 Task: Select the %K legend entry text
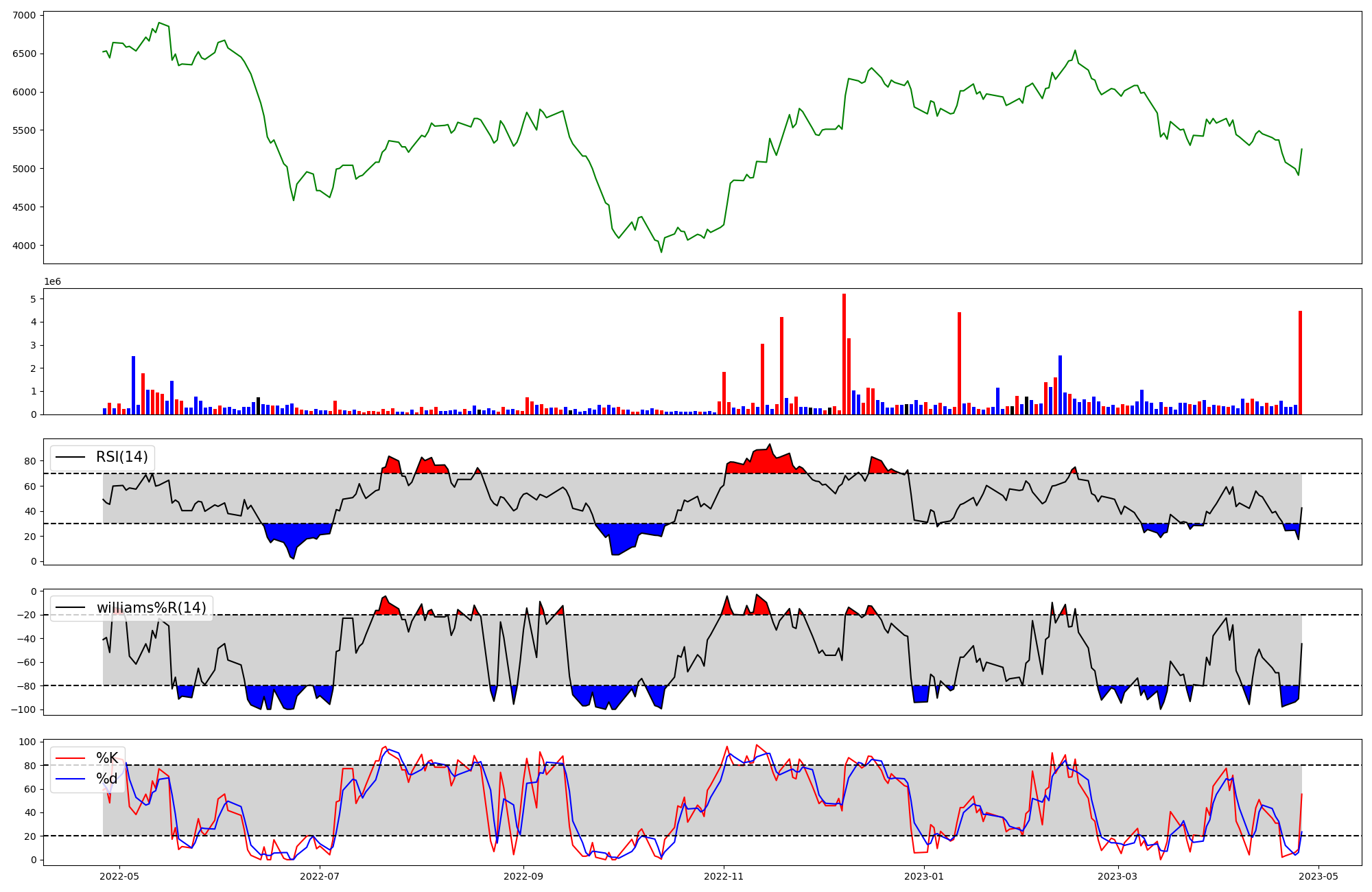[107, 758]
